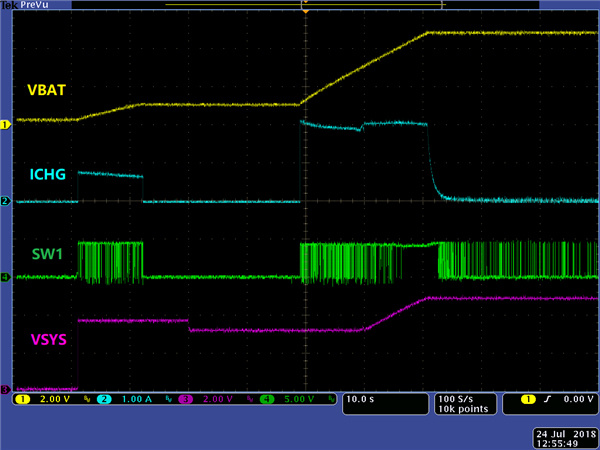
Task: Click the channel 2 ground marker on left edge
Action: click(x=5, y=202)
